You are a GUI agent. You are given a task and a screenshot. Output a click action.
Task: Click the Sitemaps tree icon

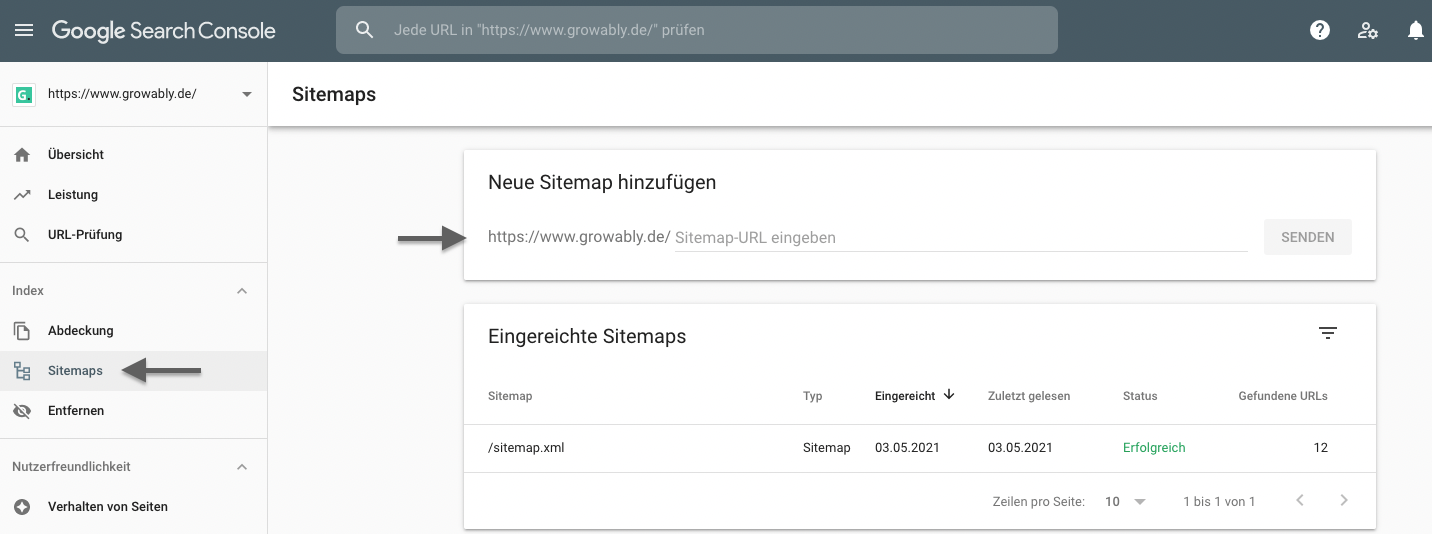coord(22,371)
